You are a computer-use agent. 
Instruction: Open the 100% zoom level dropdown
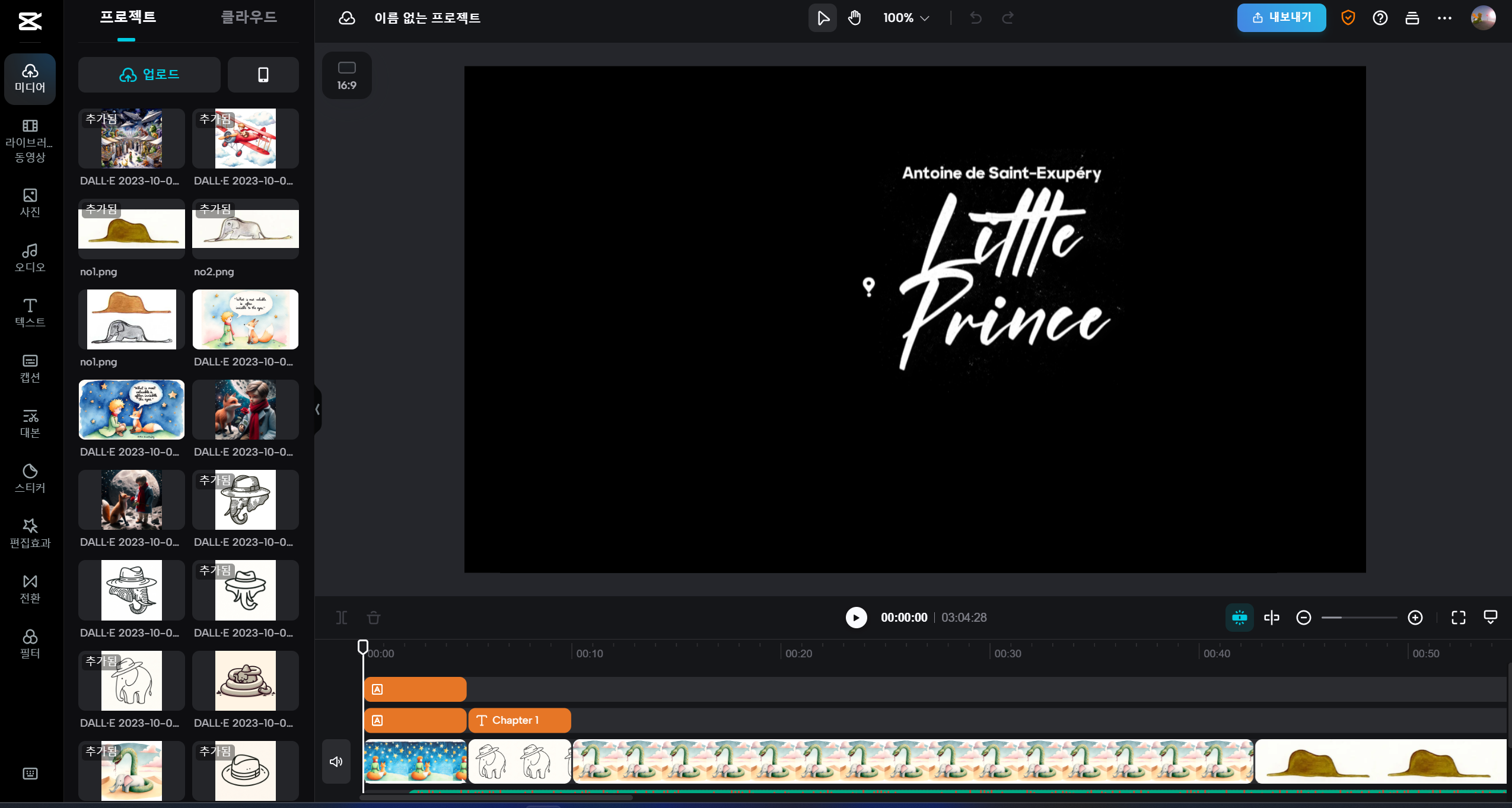point(906,18)
